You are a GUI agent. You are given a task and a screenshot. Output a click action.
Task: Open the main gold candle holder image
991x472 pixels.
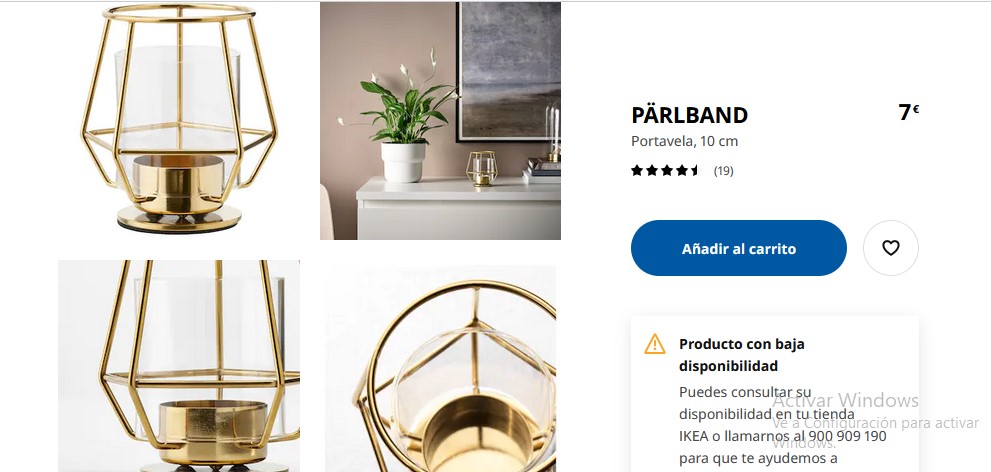[179, 119]
